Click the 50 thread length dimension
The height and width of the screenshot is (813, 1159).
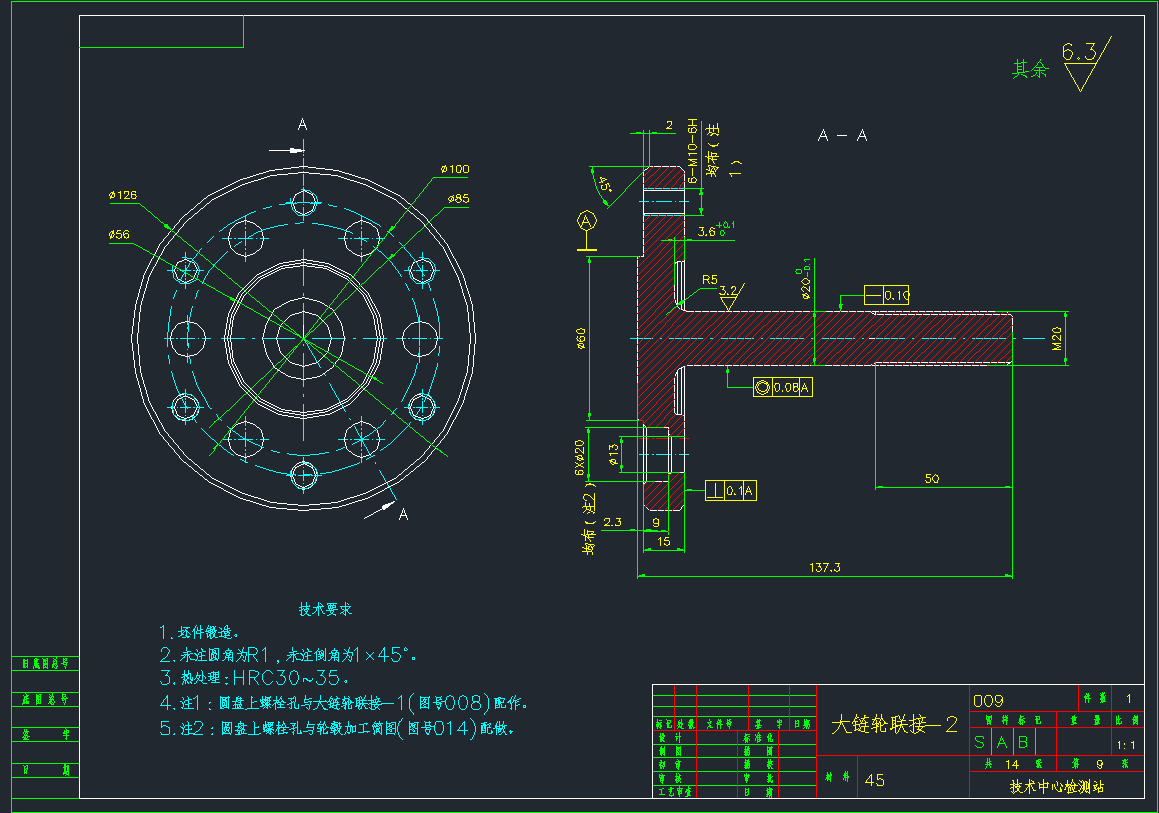click(932, 479)
